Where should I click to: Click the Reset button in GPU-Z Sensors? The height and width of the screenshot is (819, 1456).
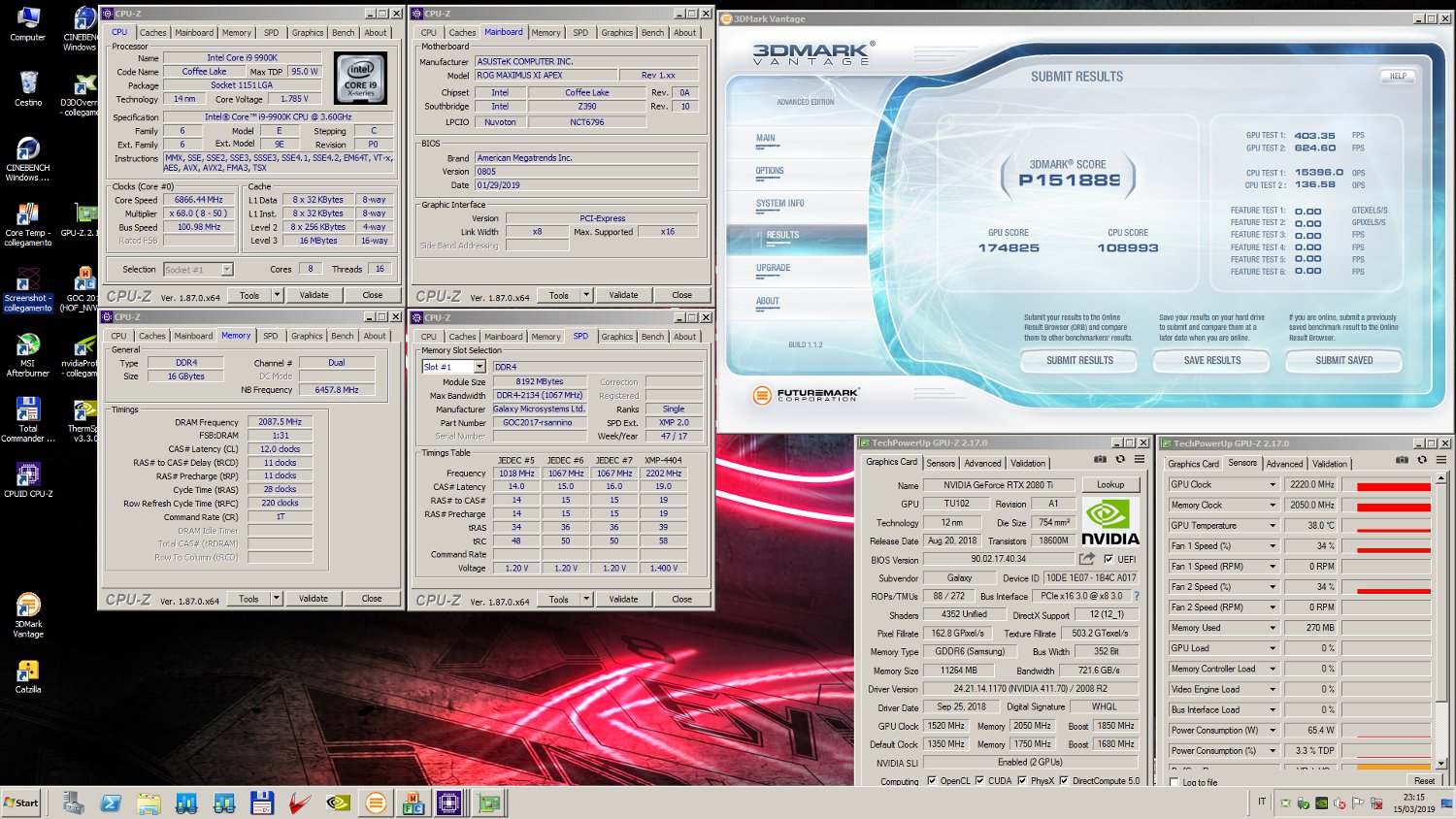[x=1424, y=780]
